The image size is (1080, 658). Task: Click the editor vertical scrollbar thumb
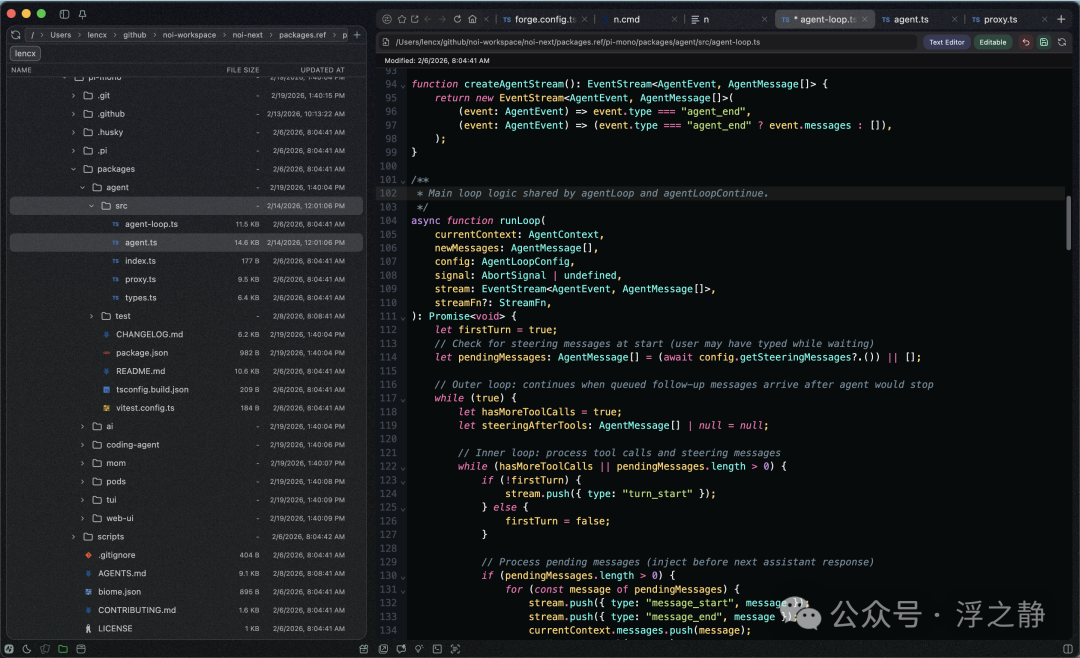click(1068, 223)
